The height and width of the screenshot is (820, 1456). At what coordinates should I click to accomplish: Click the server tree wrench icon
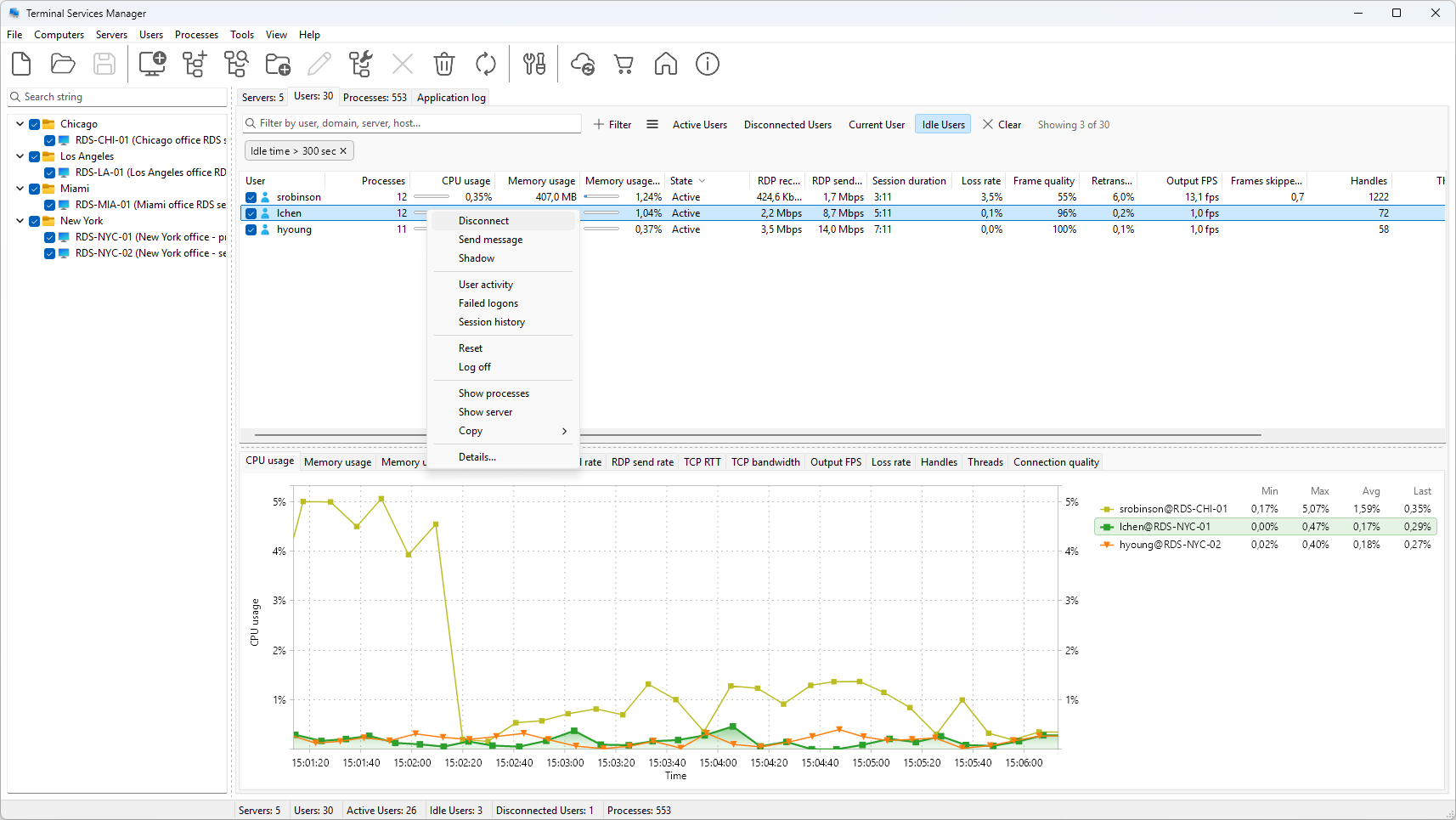(361, 64)
